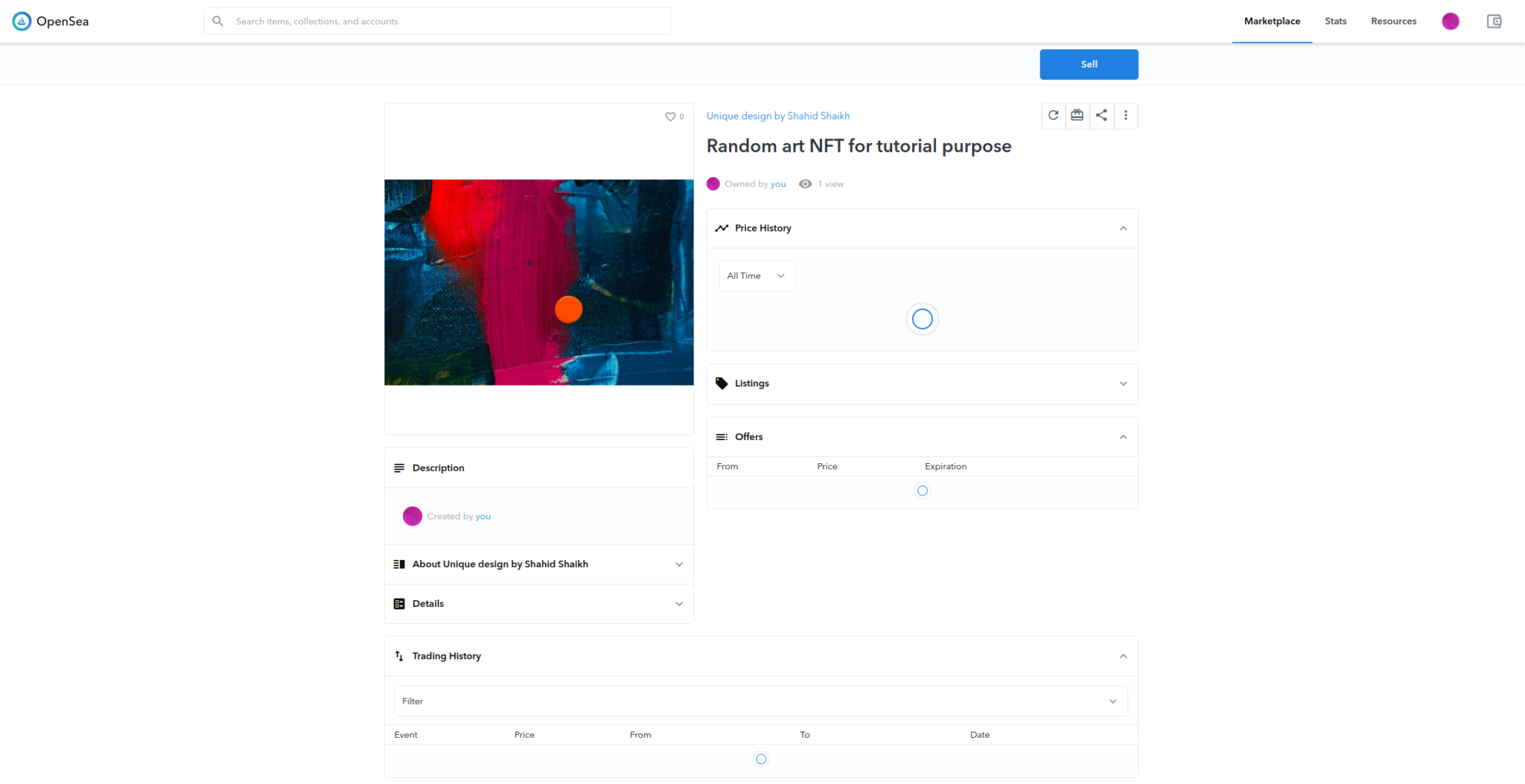The image size is (1525, 784).
Task: Click the Trading History arrows icon
Action: (399, 656)
